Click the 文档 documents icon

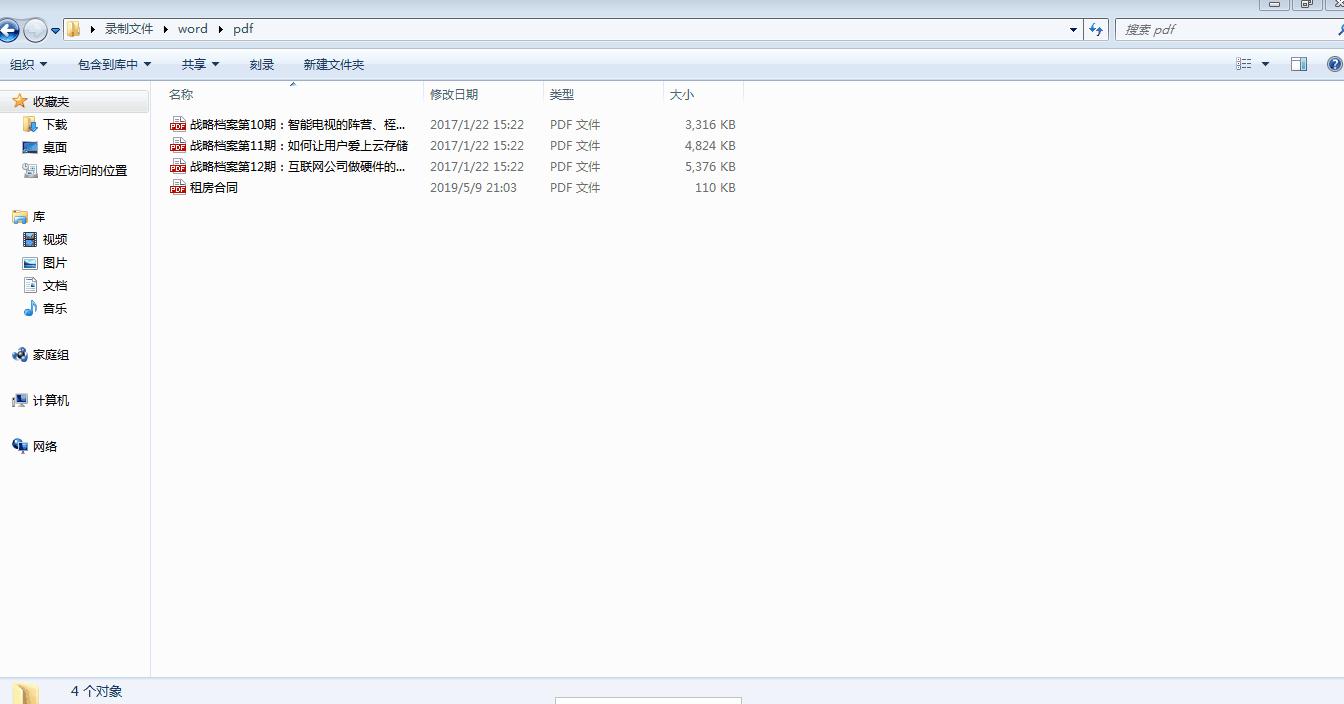pyautogui.click(x=30, y=285)
